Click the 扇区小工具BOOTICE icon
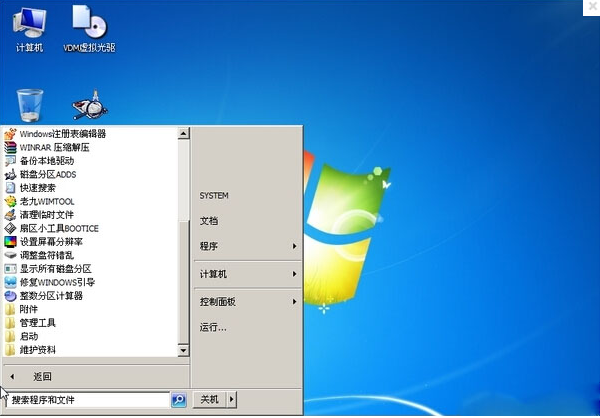600x418 pixels. [x=10, y=229]
